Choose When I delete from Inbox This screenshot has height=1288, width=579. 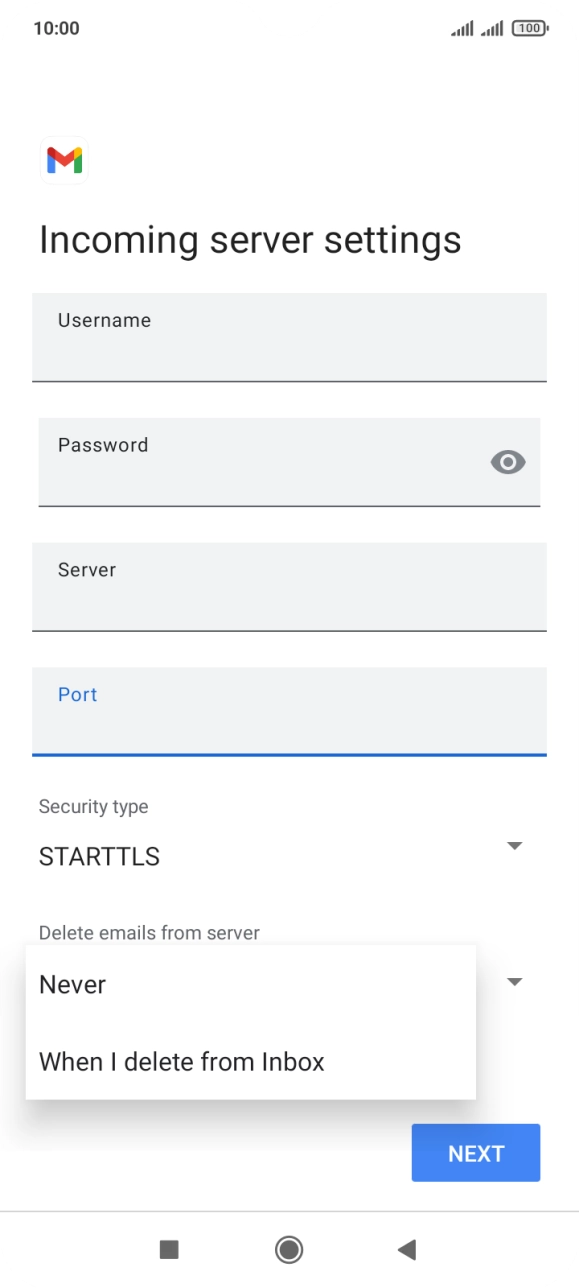click(x=181, y=1061)
